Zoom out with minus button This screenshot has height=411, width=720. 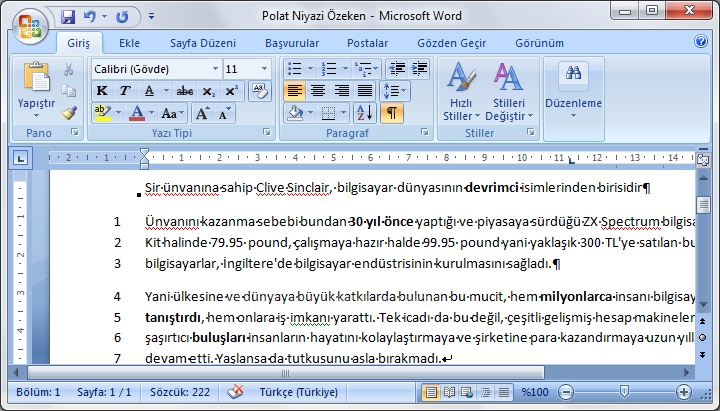point(566,392)
